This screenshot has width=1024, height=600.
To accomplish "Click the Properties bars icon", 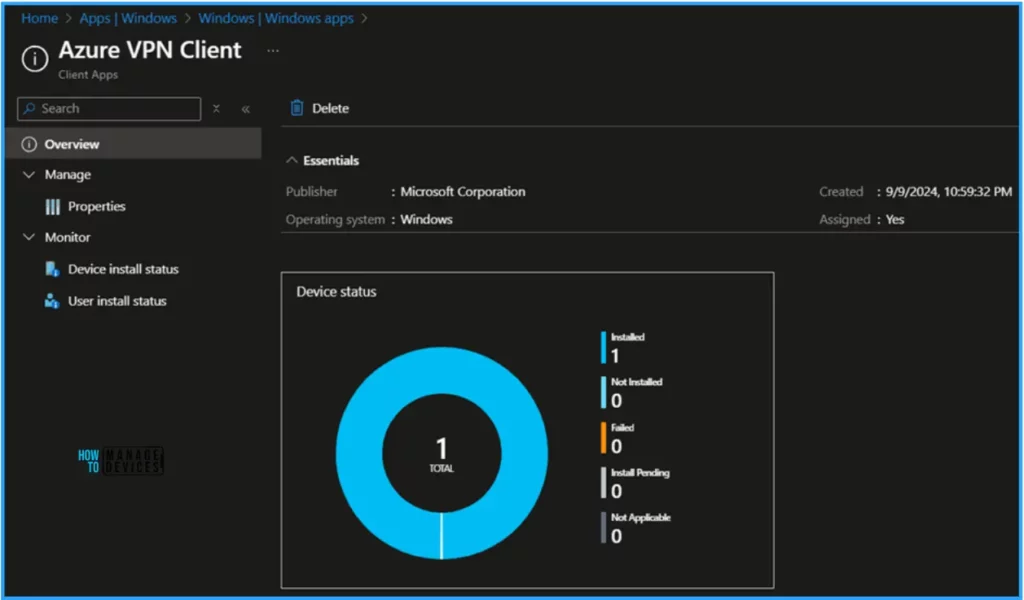I will coord(52,206).
